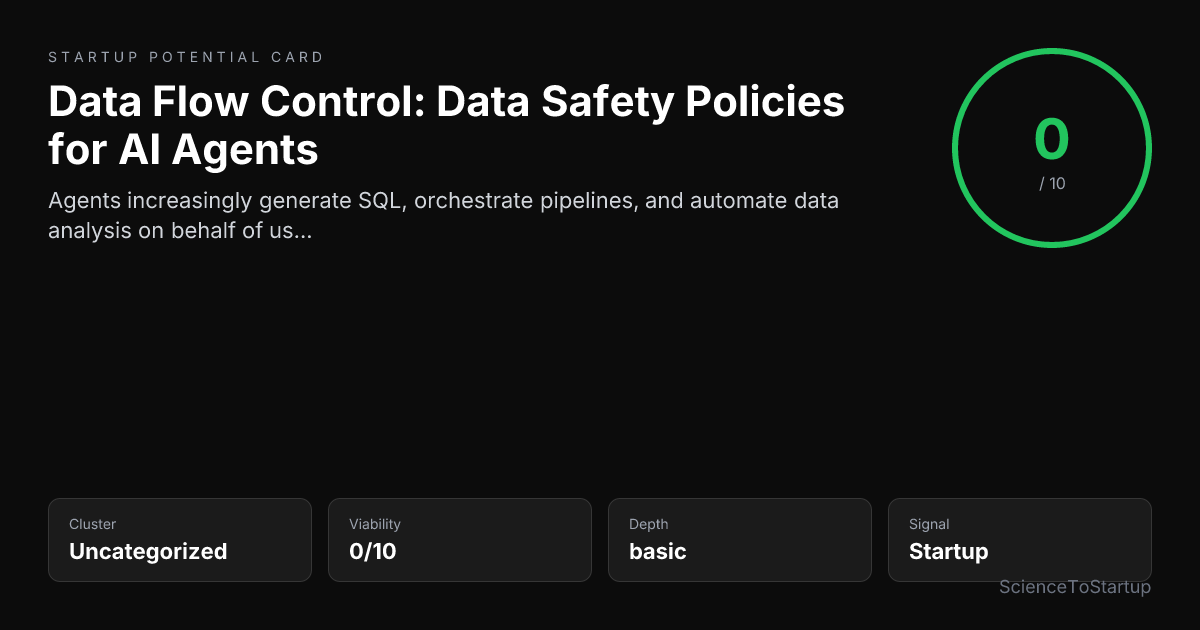Image resolution: width=1200 pixels, height=630 pixels.
Task: Click the 'Startup Potential Card' header label
Action: coord(186,57)
